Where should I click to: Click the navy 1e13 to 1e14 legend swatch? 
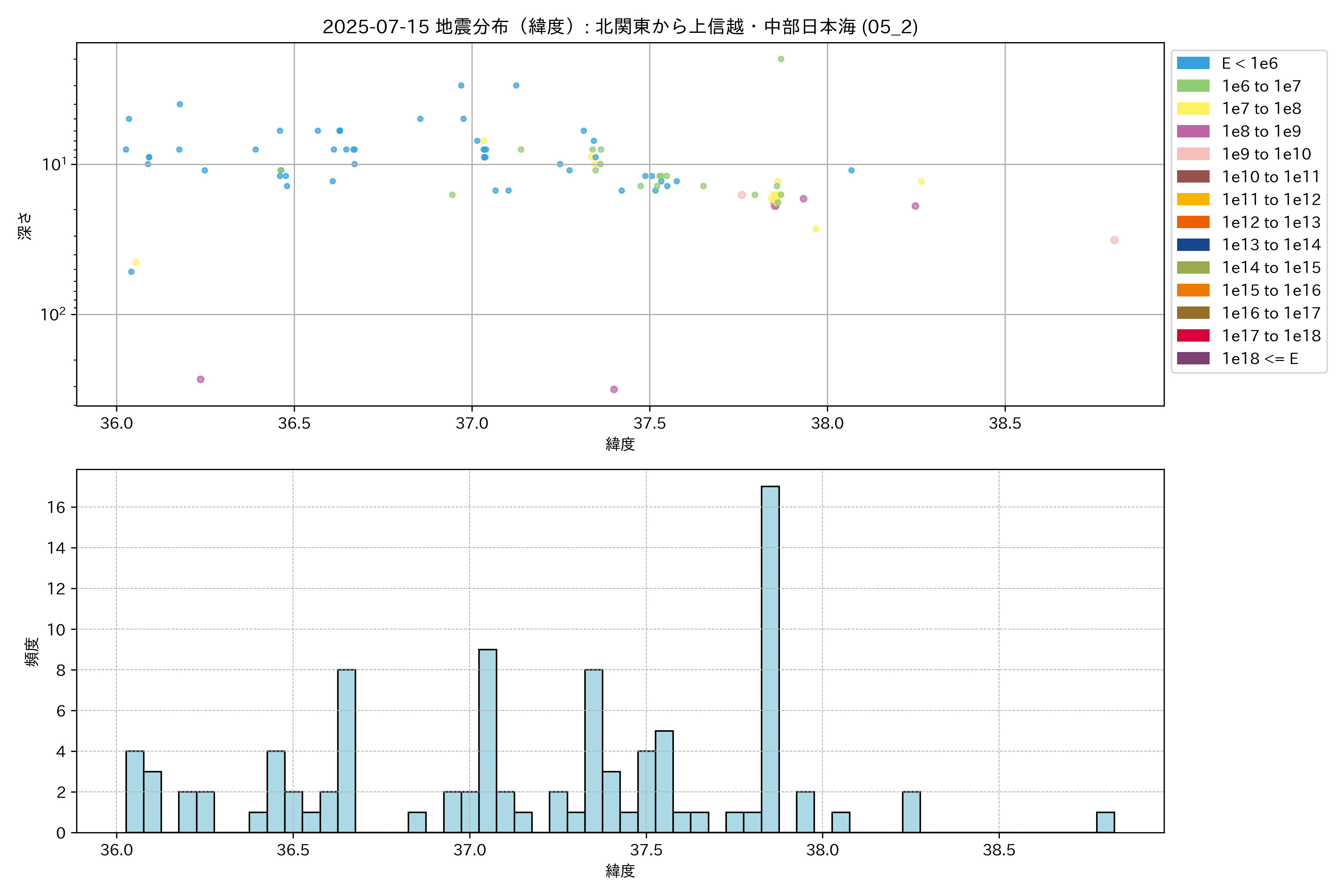(x=1192, y=245)
